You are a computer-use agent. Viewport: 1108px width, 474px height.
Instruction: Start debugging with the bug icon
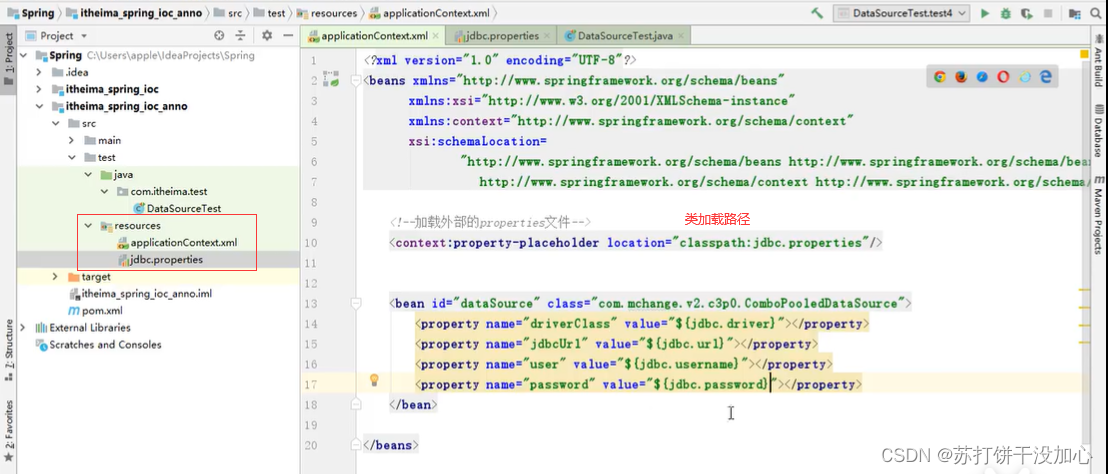click(1006, 13)
